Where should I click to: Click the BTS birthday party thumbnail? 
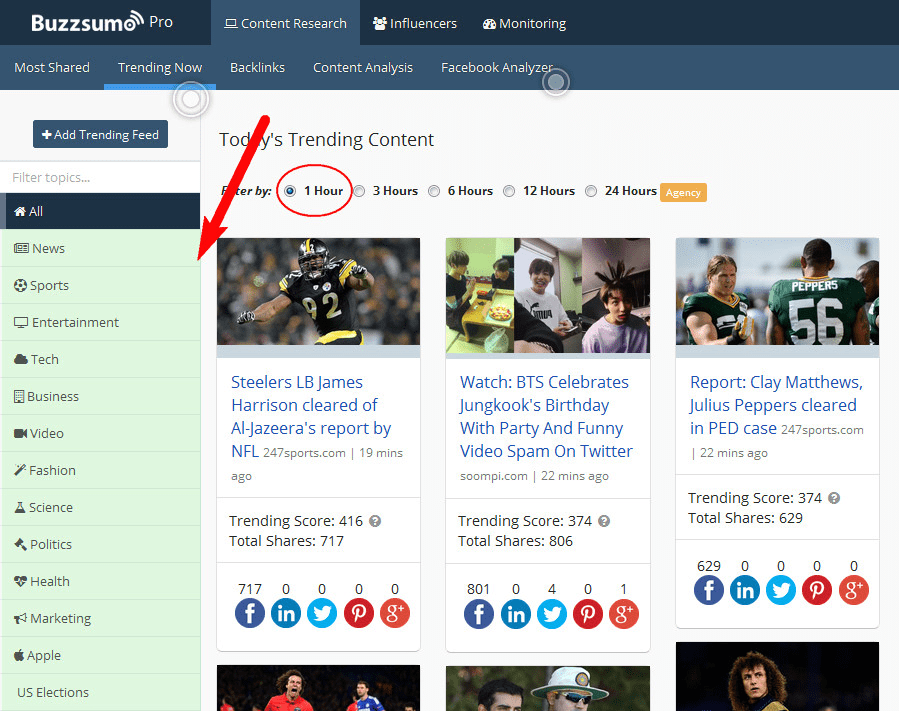(x=548, y=295)
